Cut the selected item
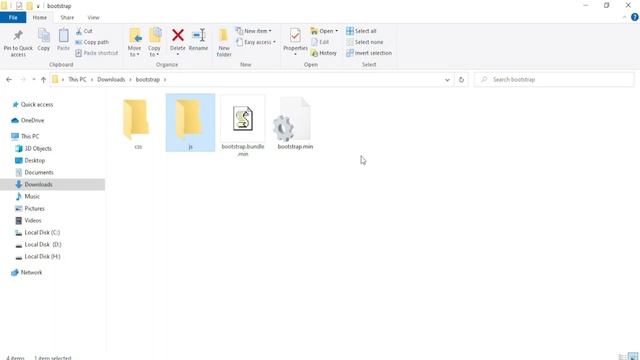This screenshot has height=360, width=640. [84, 31]
